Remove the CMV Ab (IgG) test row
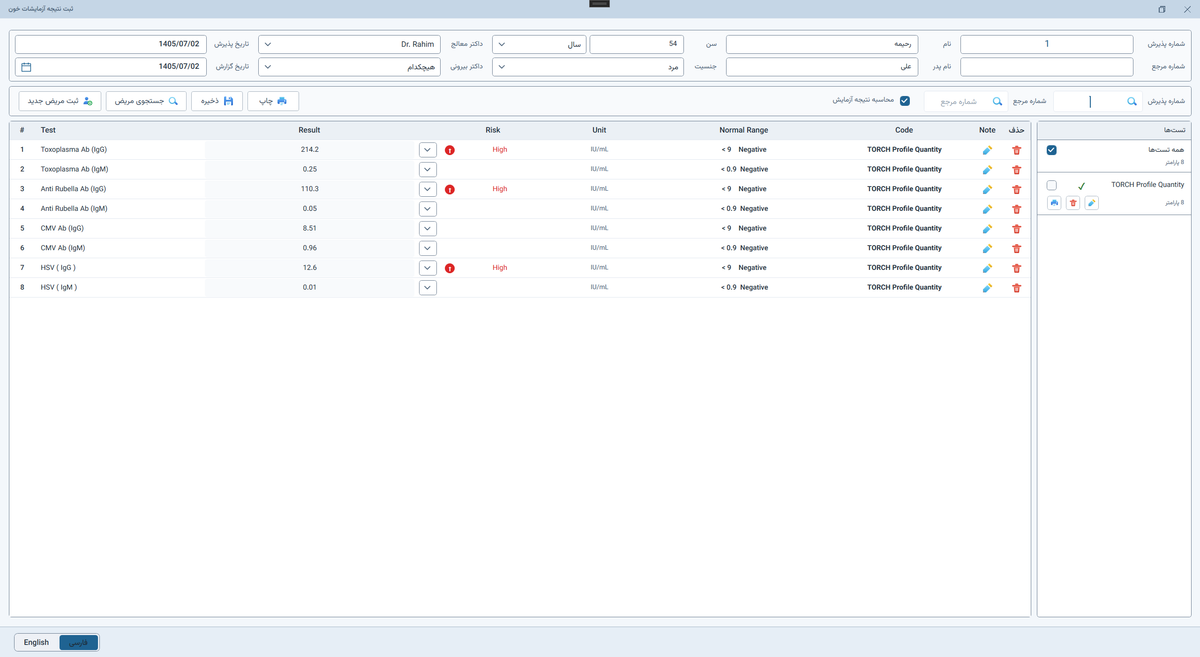Viewport: 1200px width, 657px height. (1017, 229)
